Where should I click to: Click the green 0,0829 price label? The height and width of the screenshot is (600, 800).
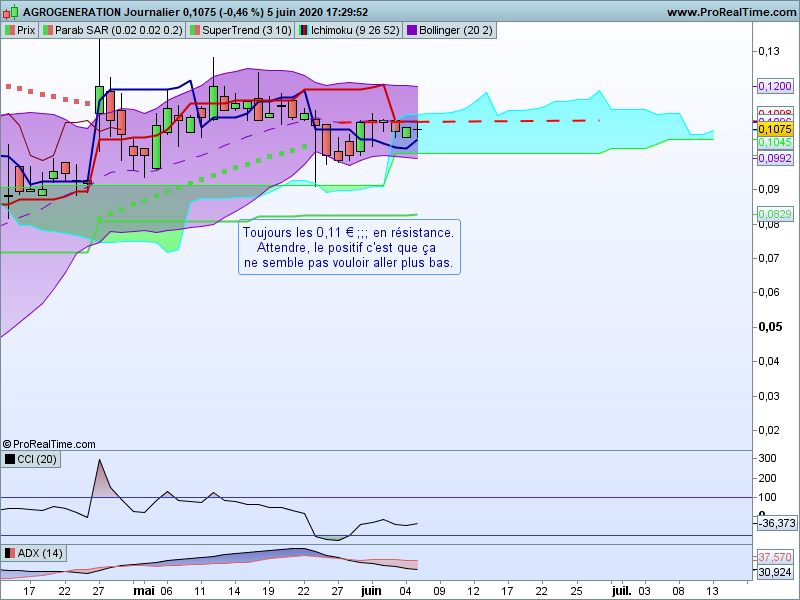pyautogui.click(x=774, y=214)
